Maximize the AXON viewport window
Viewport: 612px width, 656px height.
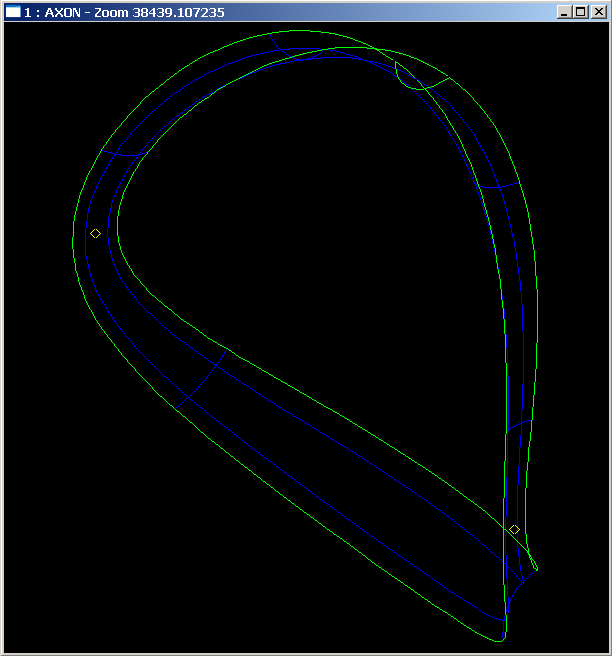(581, 12)
